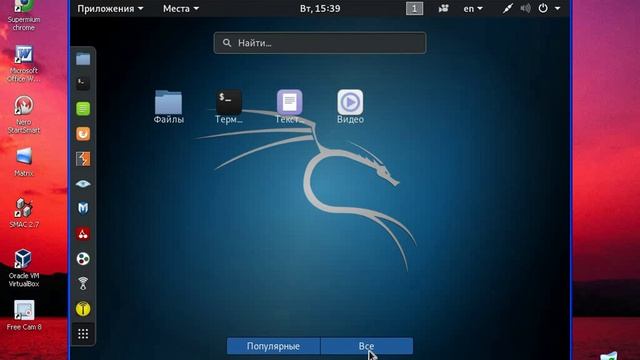Launch Terminal from the dock
This screenshot has width=640, height=360.
(83, 83)
